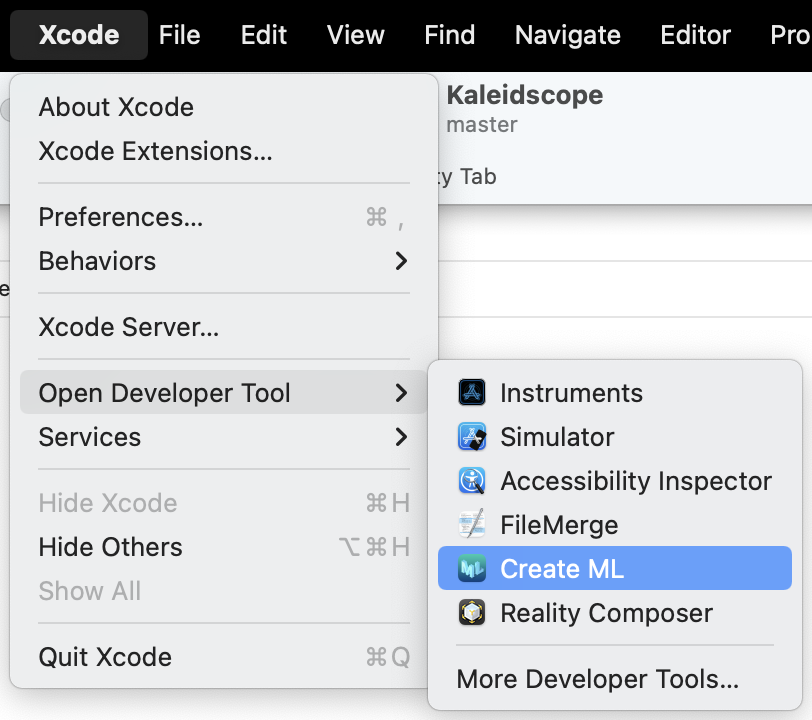The width and height of the screenshot is (812, 720).
Task: Expand the Behaviors submenu arrow
Action: (x=401, y=261)
